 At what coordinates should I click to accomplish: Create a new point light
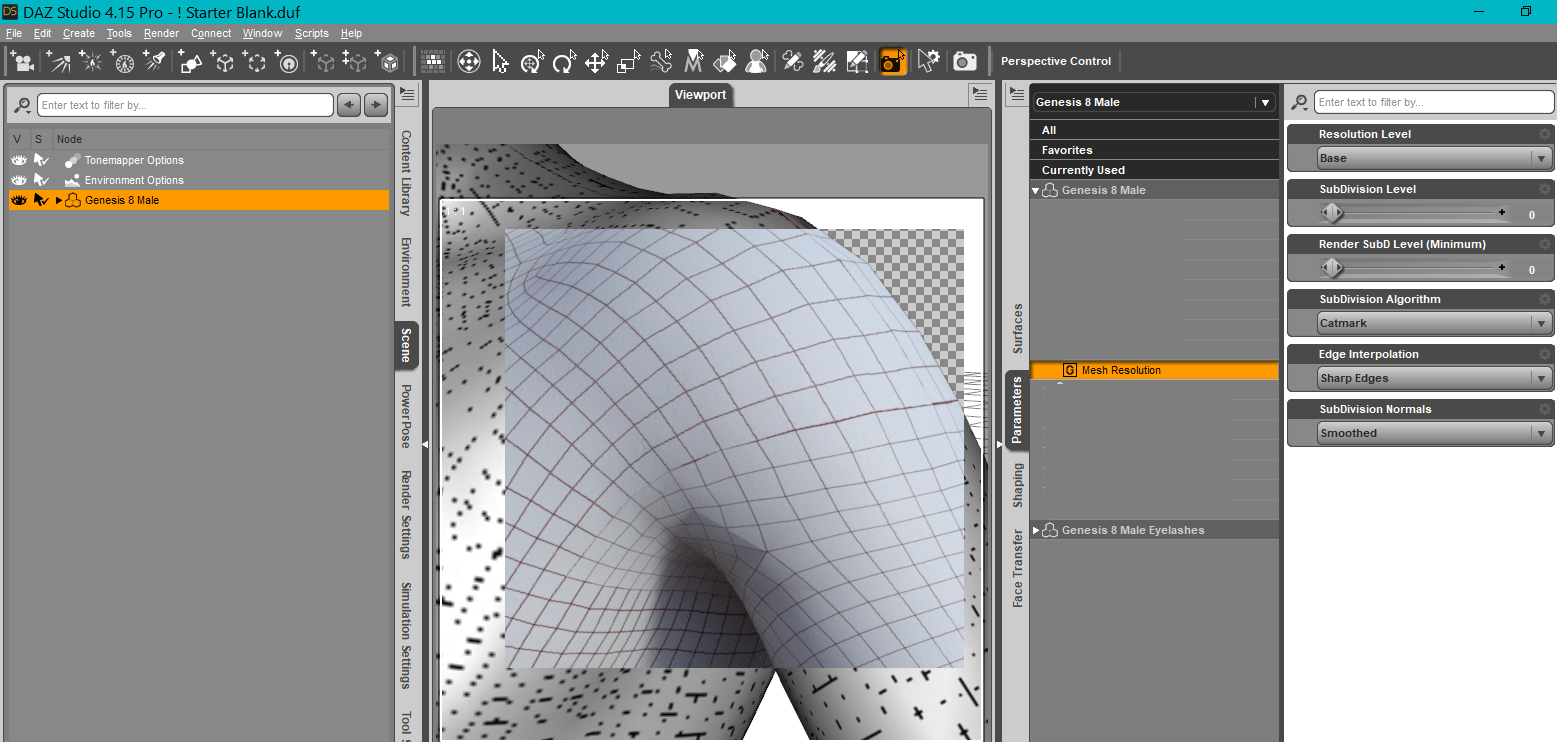pos(91,61)
